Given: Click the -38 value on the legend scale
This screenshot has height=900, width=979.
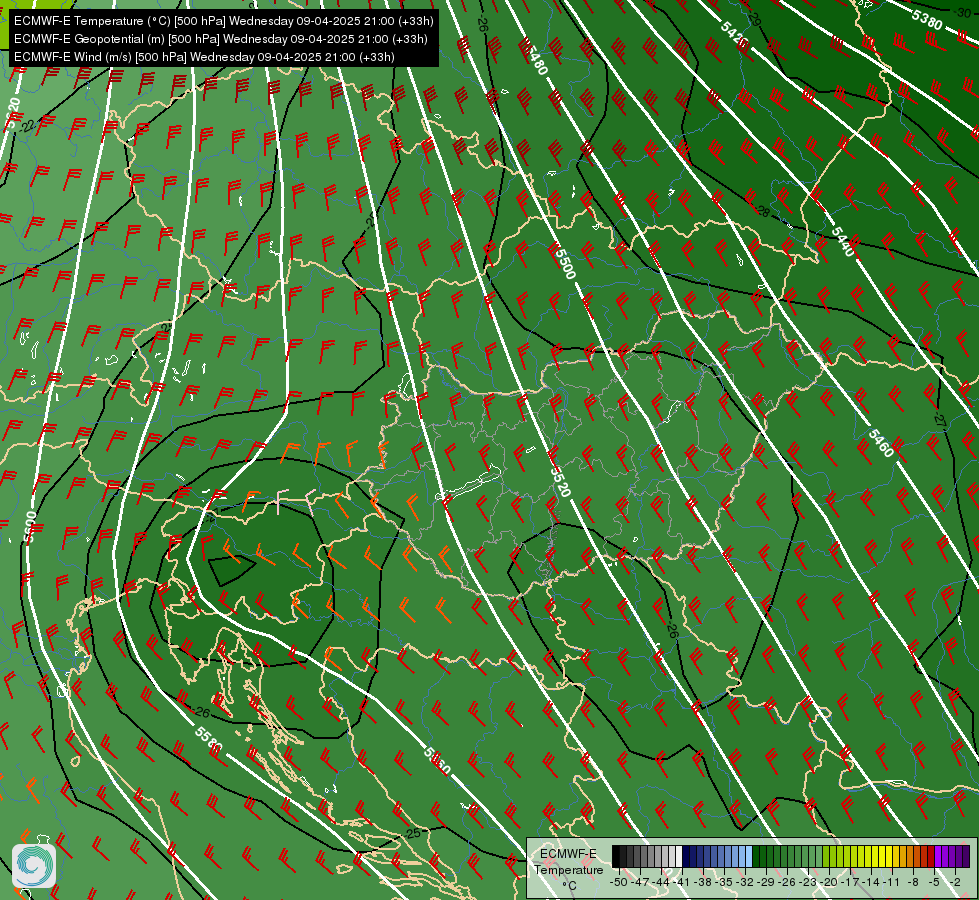Looking at the screenshot, I should pyautogui.click(x=704, y=882).
